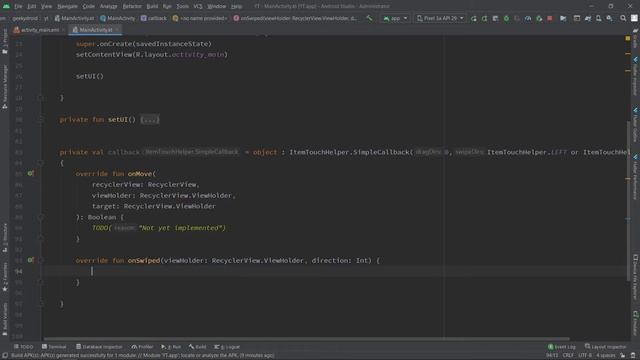This screenshot has height=360, width=640.
Task: Open the Build menu
Action: (x=152, y=6)
